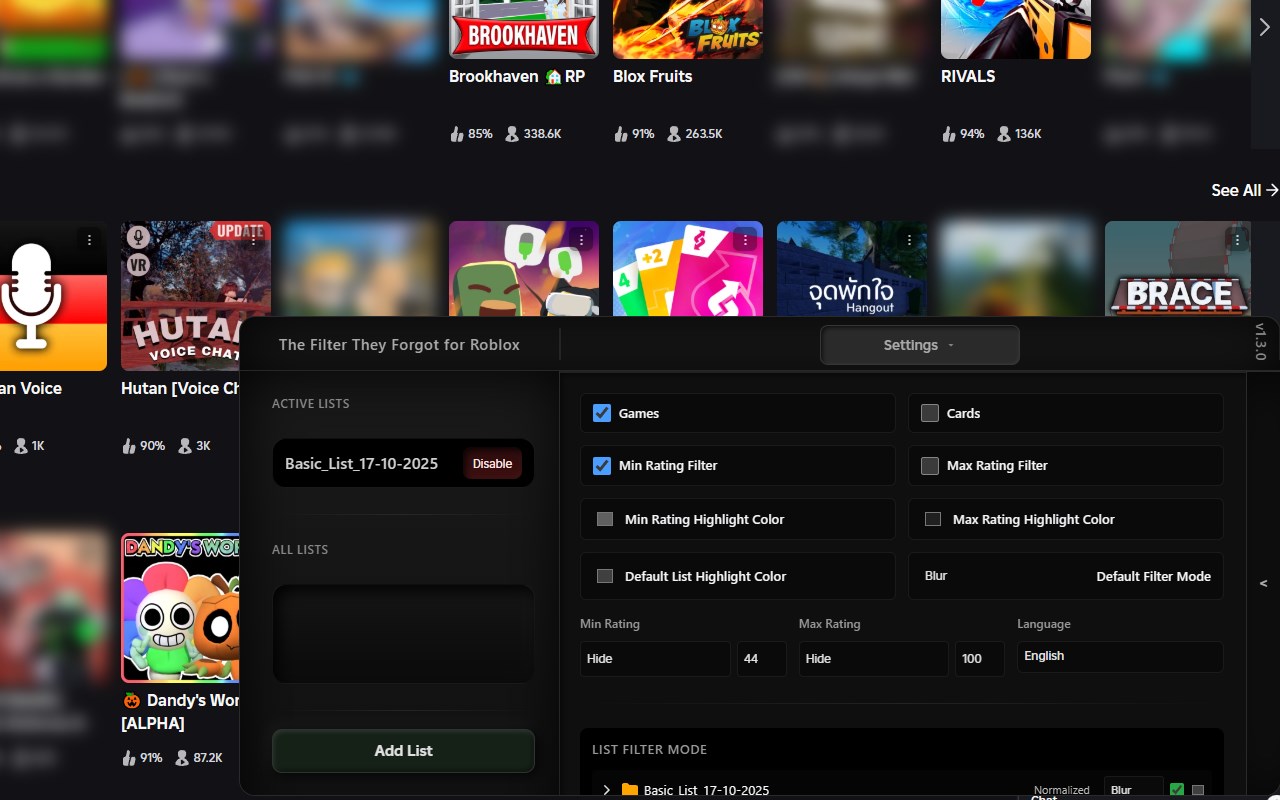The image size is (1280, 800).
Task: Open the Hangout game thumbnail
Action: click(x=852, y=270)
